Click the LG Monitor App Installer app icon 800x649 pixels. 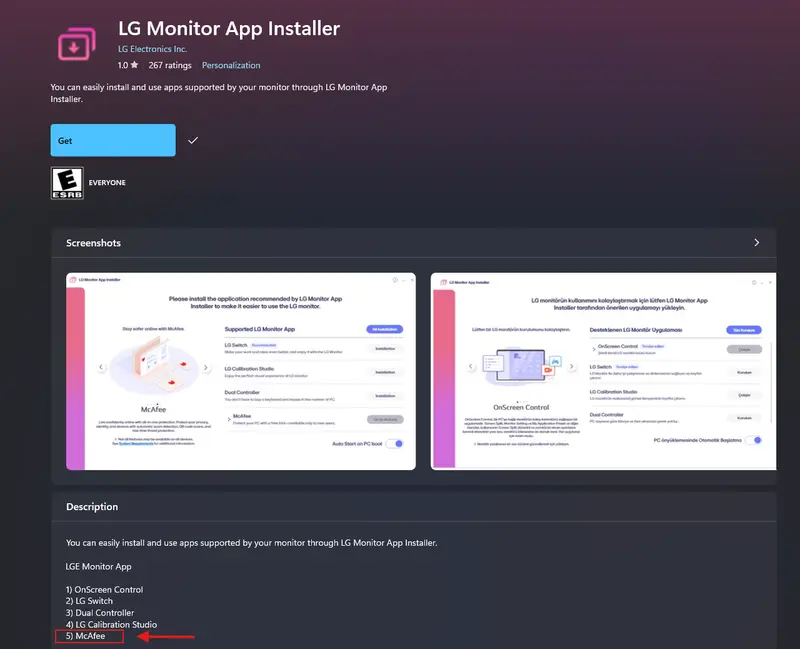pyautogui.click(x=77, y=44)
